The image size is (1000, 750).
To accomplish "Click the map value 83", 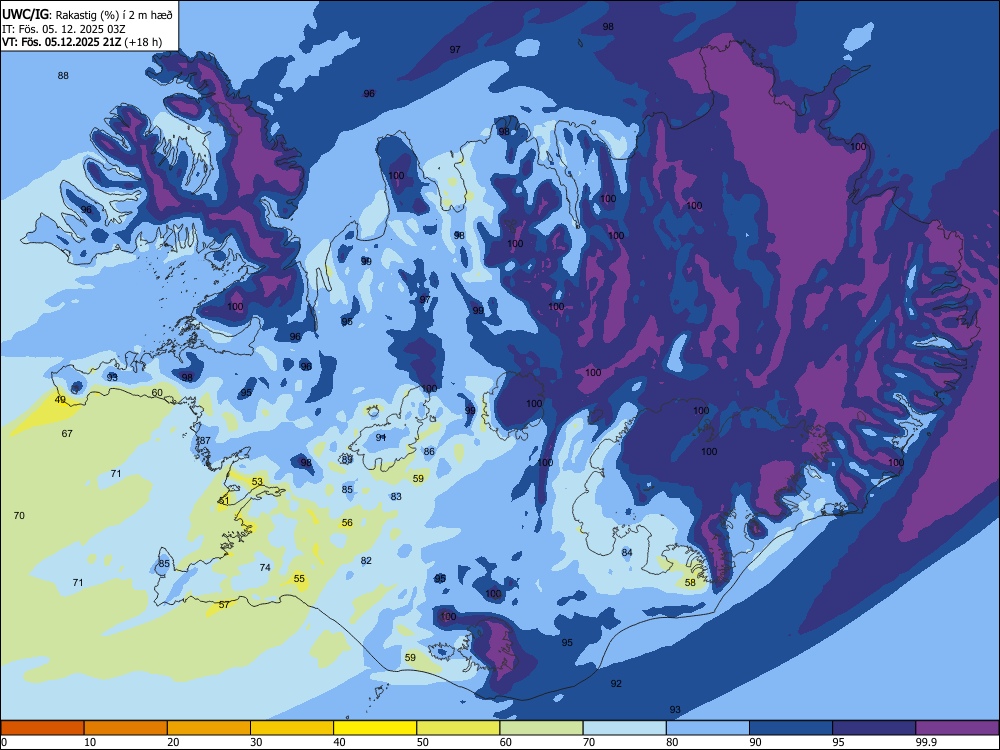I will tap(396, 496).
